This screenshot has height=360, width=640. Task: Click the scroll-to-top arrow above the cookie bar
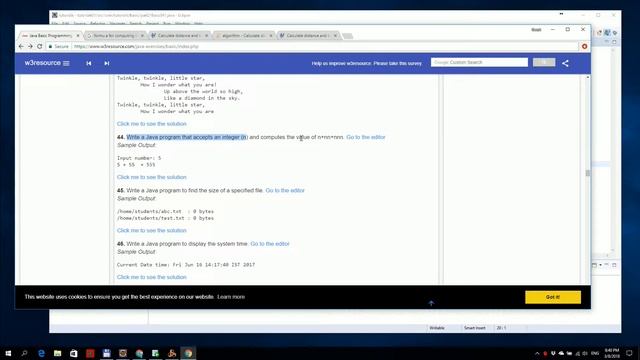(431, 303)
